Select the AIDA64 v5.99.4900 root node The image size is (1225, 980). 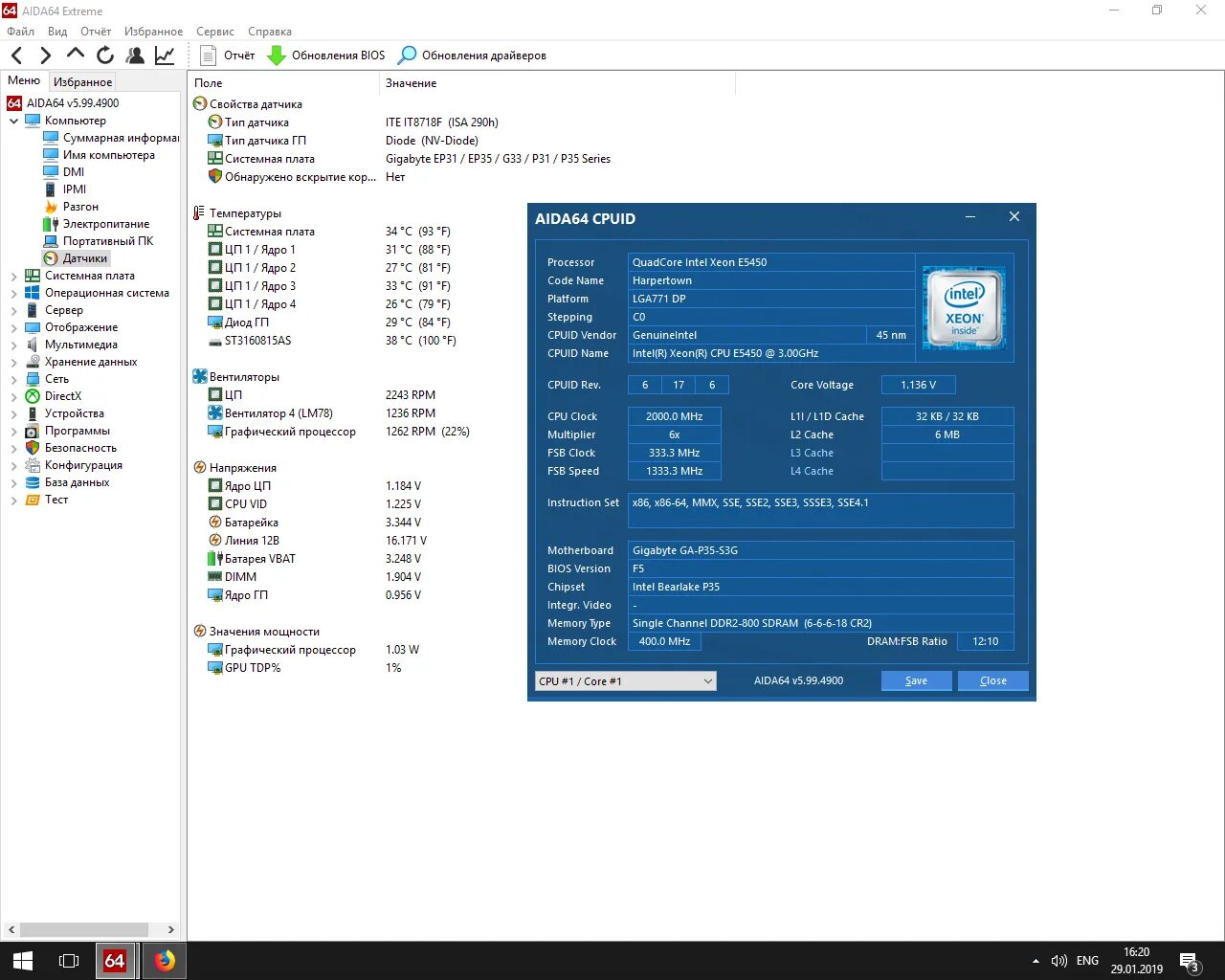tap(73, 103)
